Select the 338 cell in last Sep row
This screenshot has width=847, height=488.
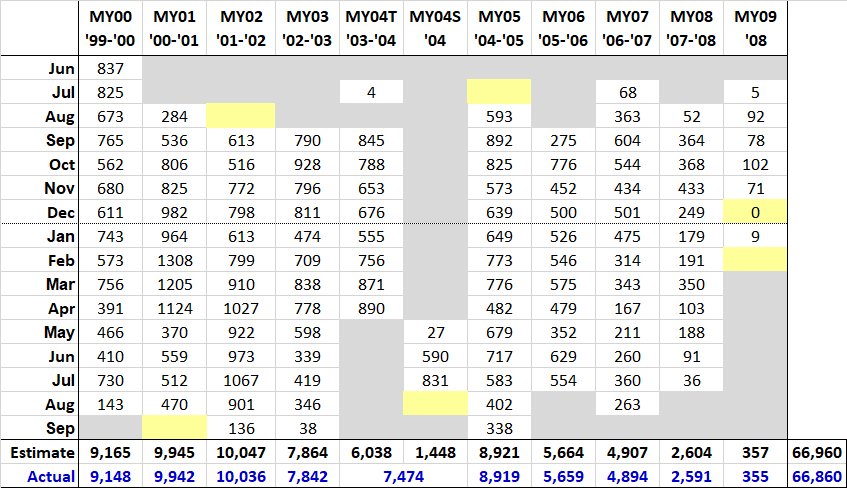coord(499,429)
